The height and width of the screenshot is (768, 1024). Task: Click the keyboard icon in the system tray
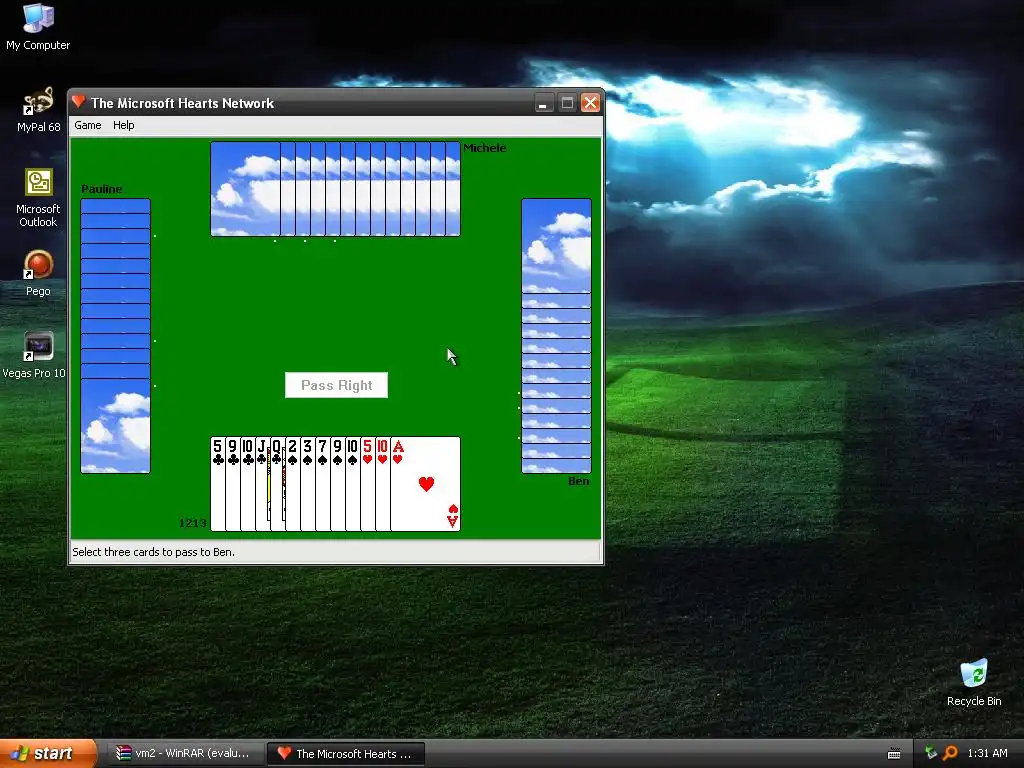pos(894,754)
